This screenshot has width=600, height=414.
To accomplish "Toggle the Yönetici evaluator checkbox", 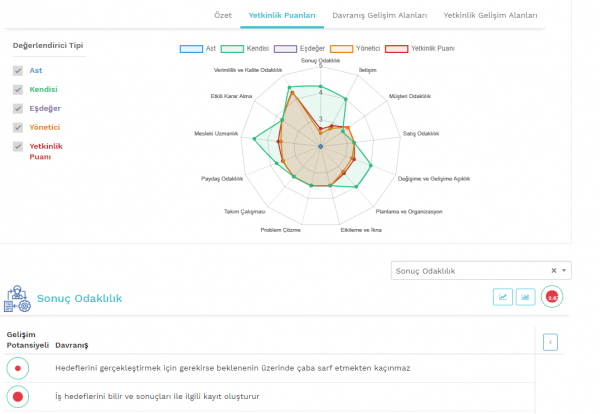I will point(18,127).
